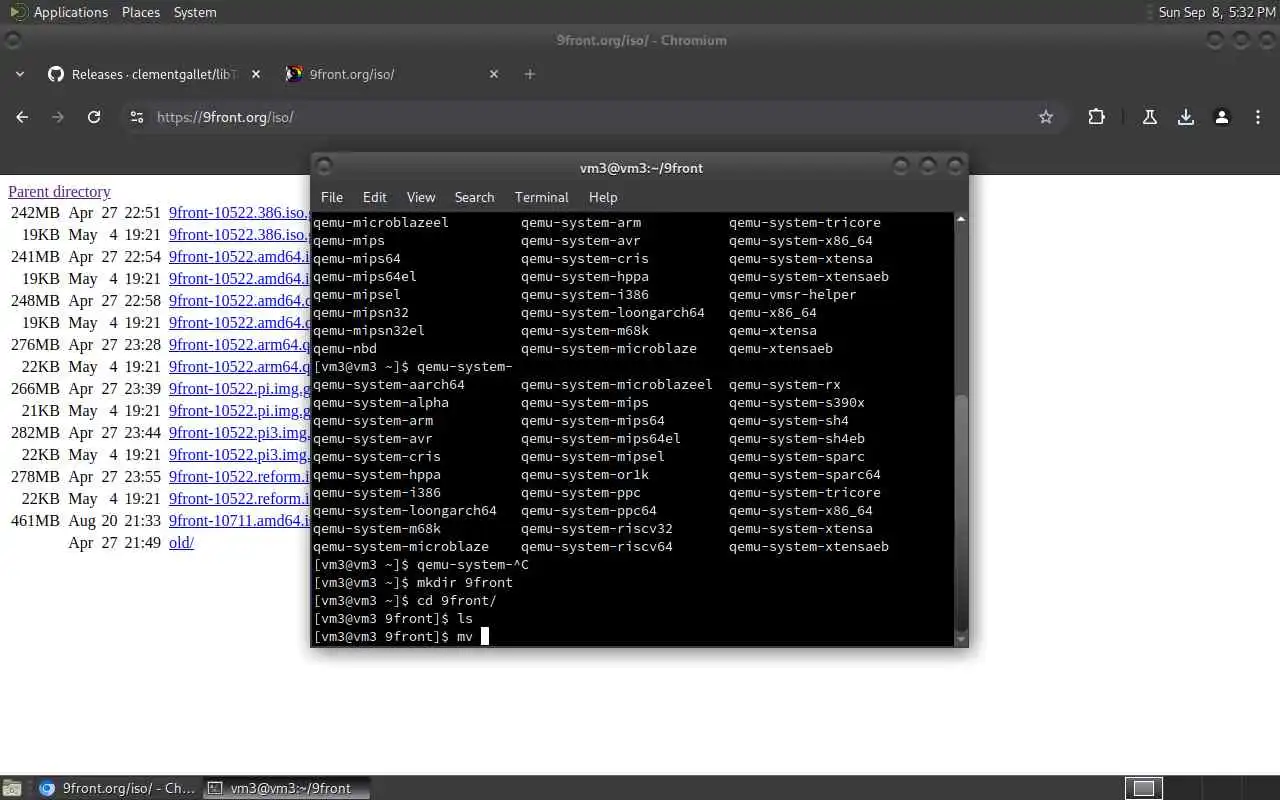This screenshot has width=1280, height=800.
Task: Open Chromium's three-dot menu
Action: click(x=1258, y=117)
